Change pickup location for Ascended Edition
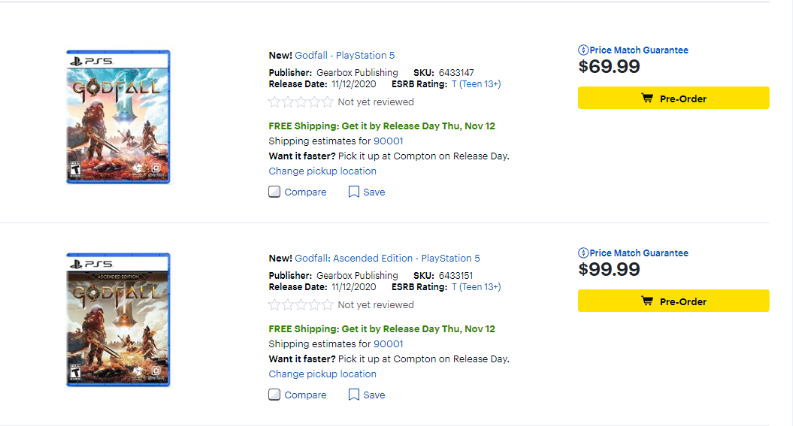793x426 pixels. (x=322, y=374)
